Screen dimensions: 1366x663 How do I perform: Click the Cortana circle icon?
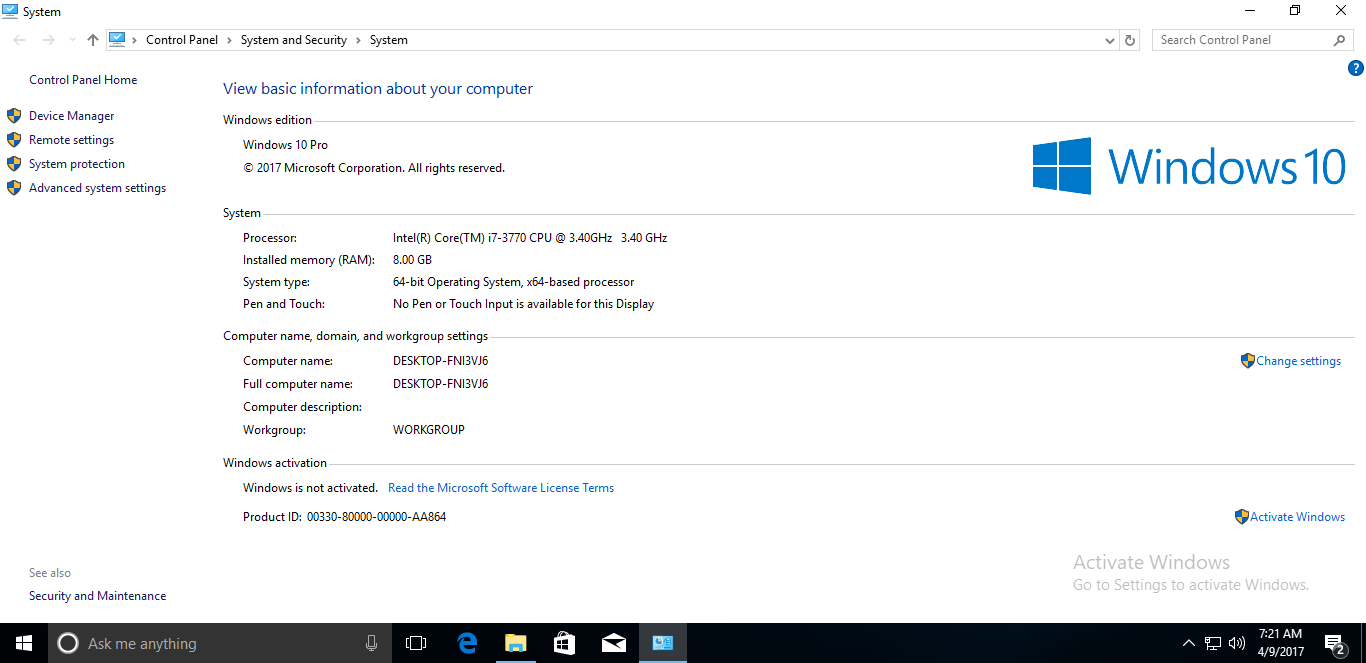(x=68, y=643)
